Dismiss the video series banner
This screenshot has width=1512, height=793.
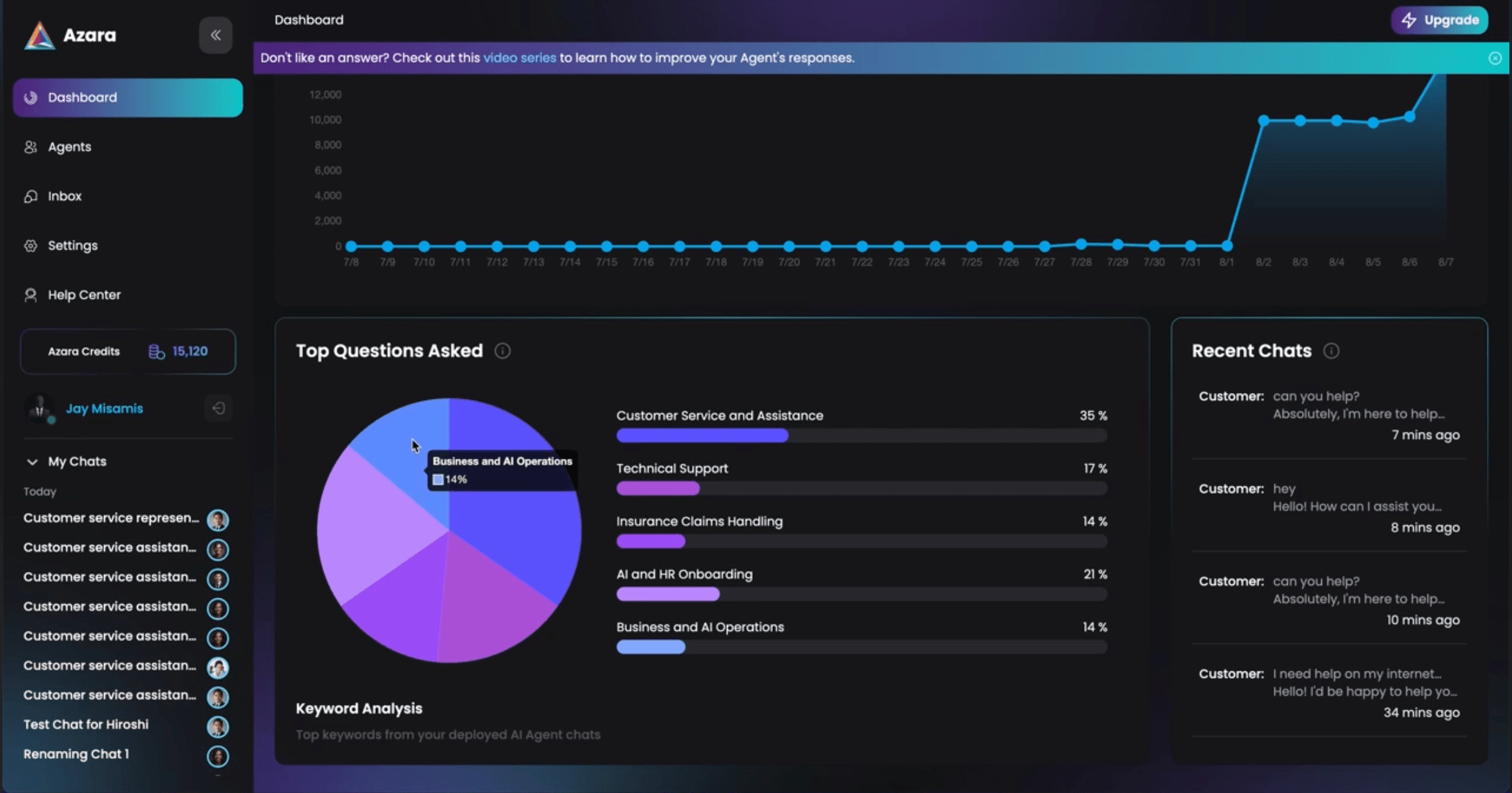(x=1495, y=58)
